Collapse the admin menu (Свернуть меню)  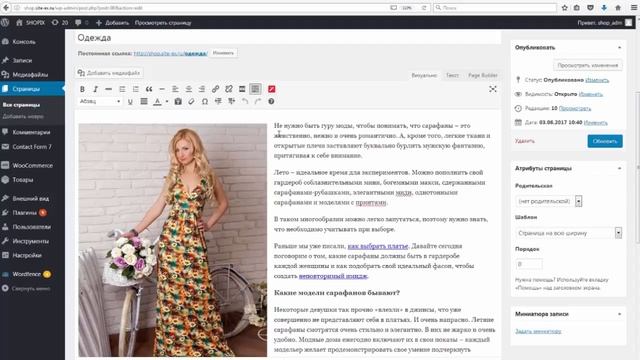[32, 289]
